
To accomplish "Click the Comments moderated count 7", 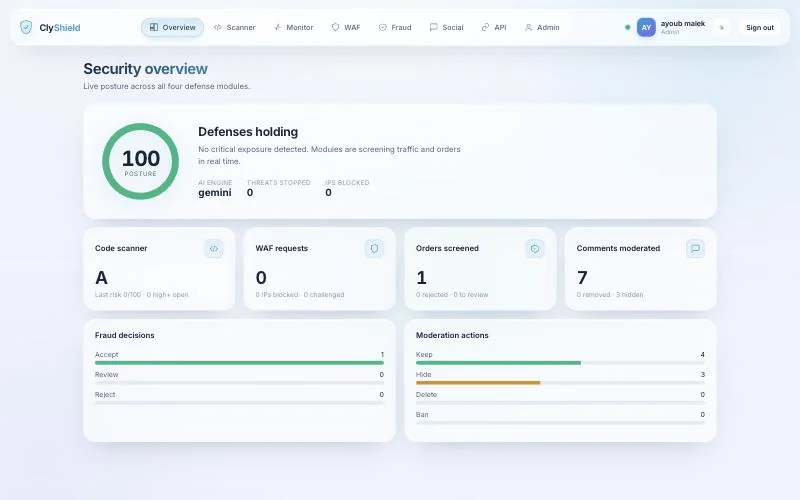I will pyautogui.click(x=582, y=278).
